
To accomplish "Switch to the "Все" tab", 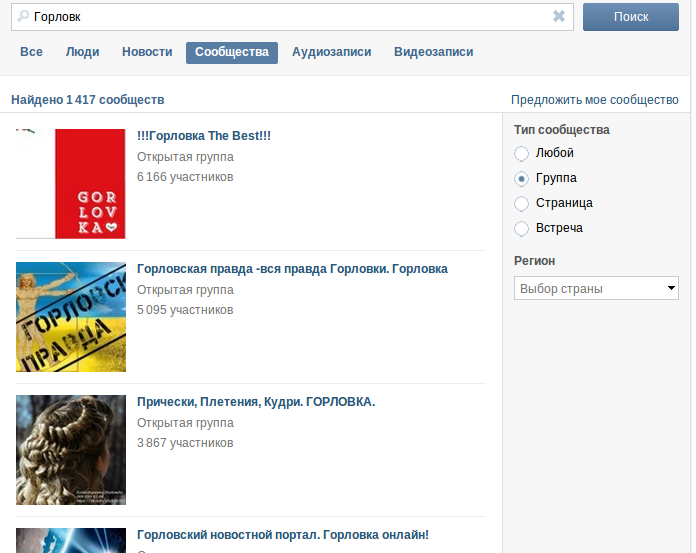I will (x=32, y=52).
